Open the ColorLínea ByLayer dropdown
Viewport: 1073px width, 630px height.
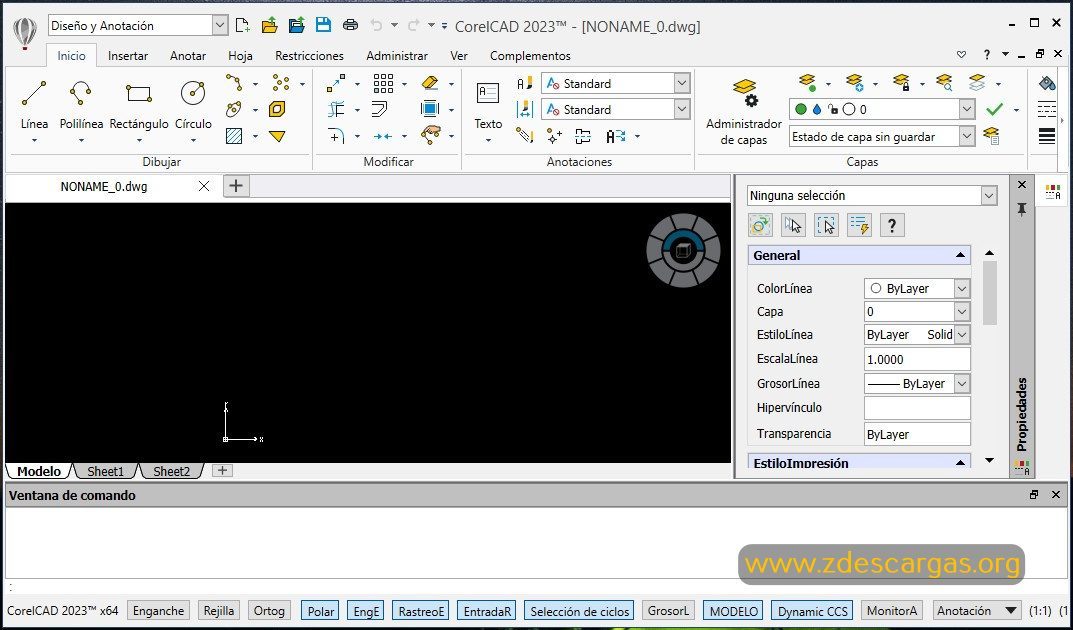point(961,289)
